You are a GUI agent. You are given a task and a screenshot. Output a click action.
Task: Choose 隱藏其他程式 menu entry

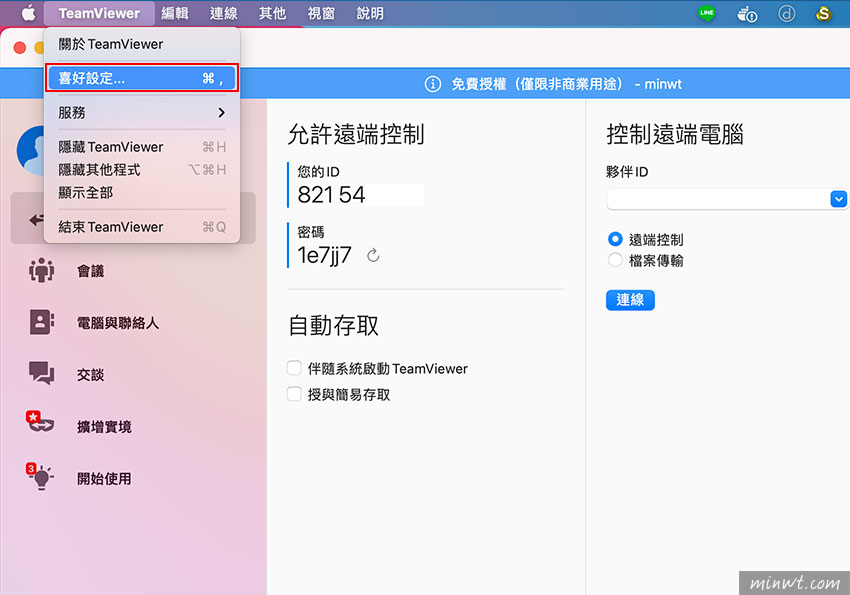[141, 170]
